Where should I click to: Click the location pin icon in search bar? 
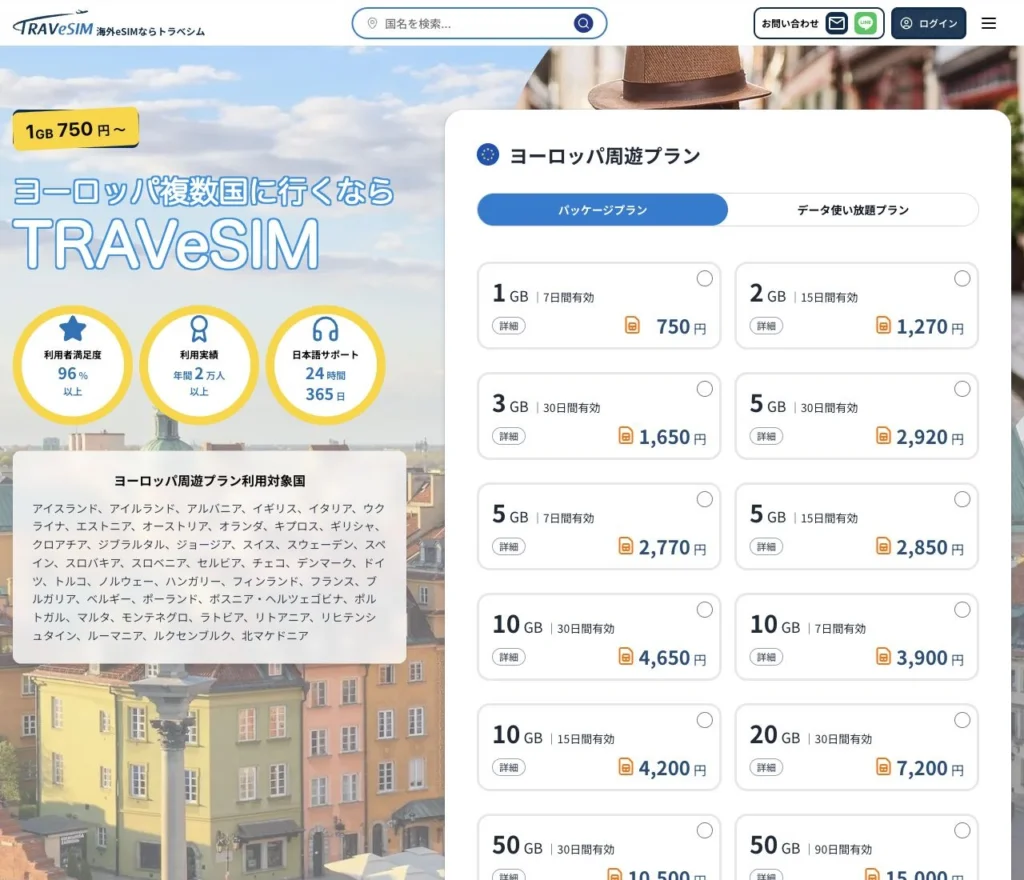(x=372, y=24)
